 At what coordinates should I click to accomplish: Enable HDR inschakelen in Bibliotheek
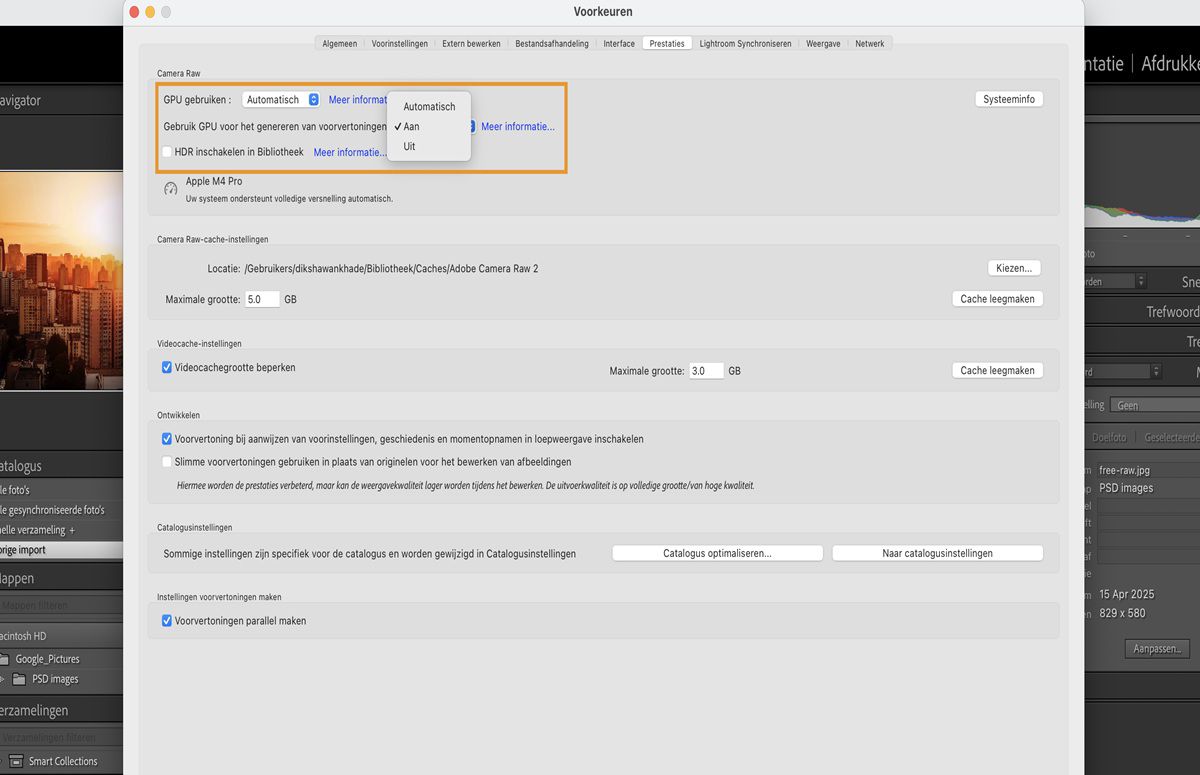coord(166,151)
